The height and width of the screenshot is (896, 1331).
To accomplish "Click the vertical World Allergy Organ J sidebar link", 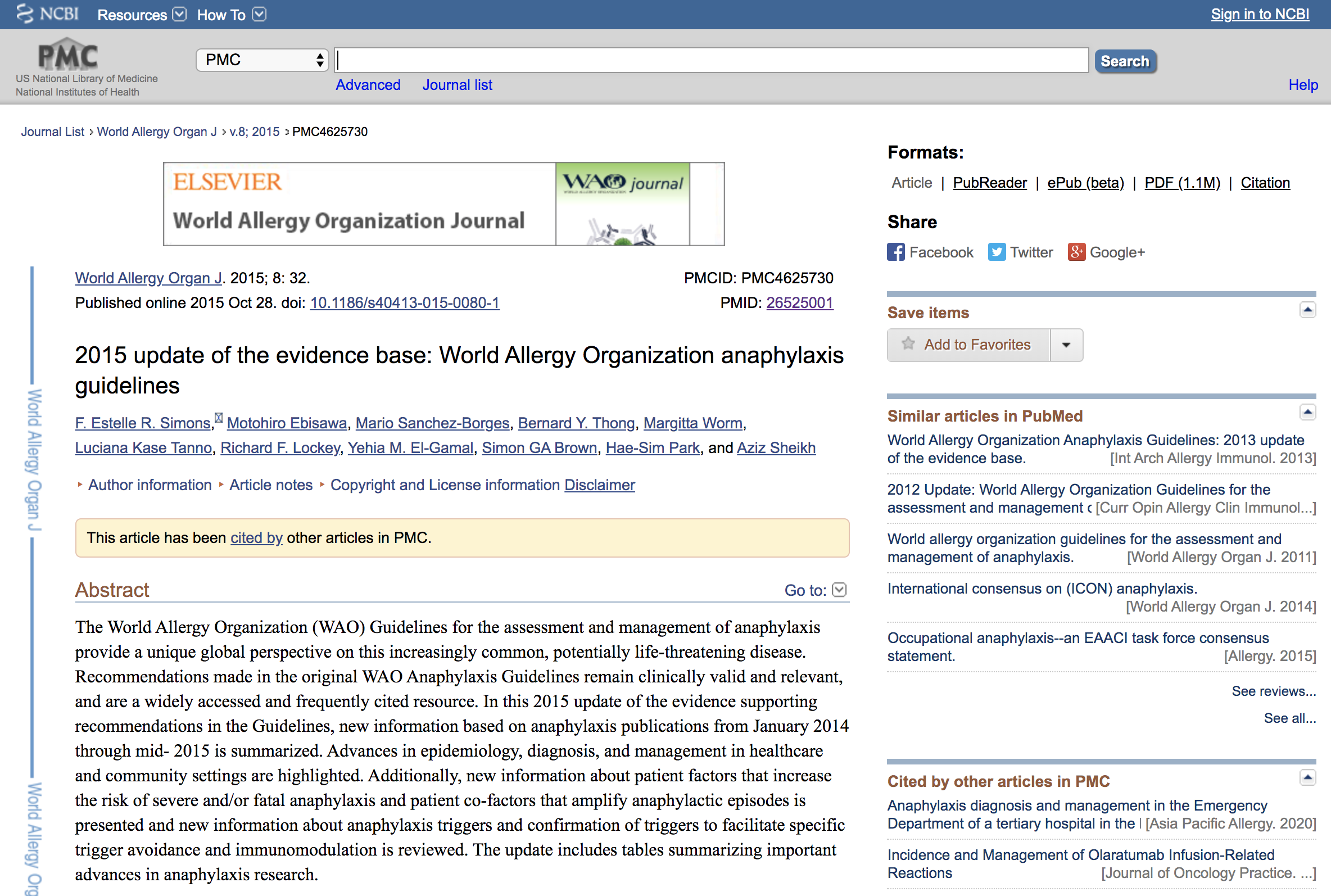I will click(x=34, y=460).
